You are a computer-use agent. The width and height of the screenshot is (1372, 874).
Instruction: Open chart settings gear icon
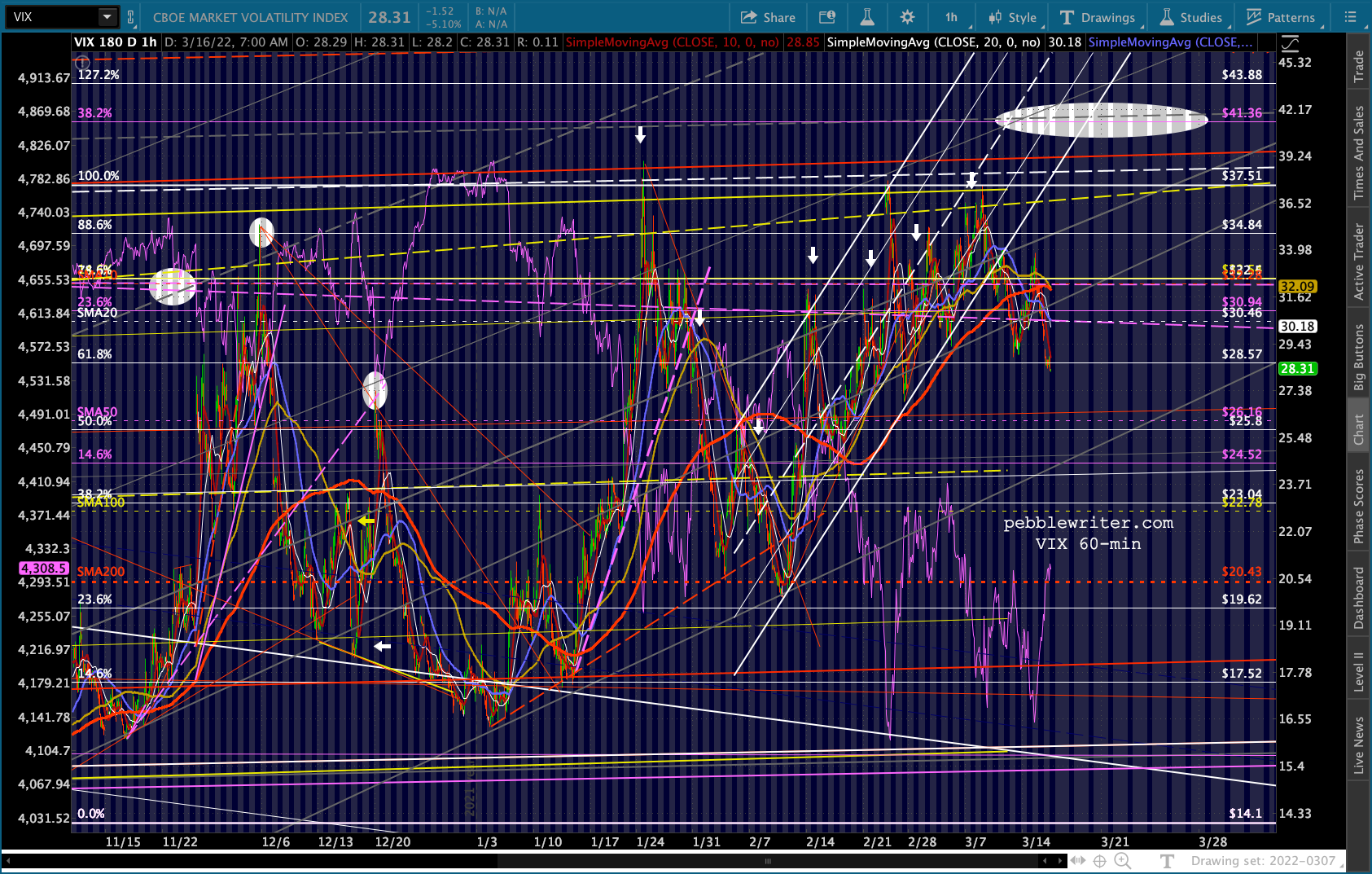907,17
